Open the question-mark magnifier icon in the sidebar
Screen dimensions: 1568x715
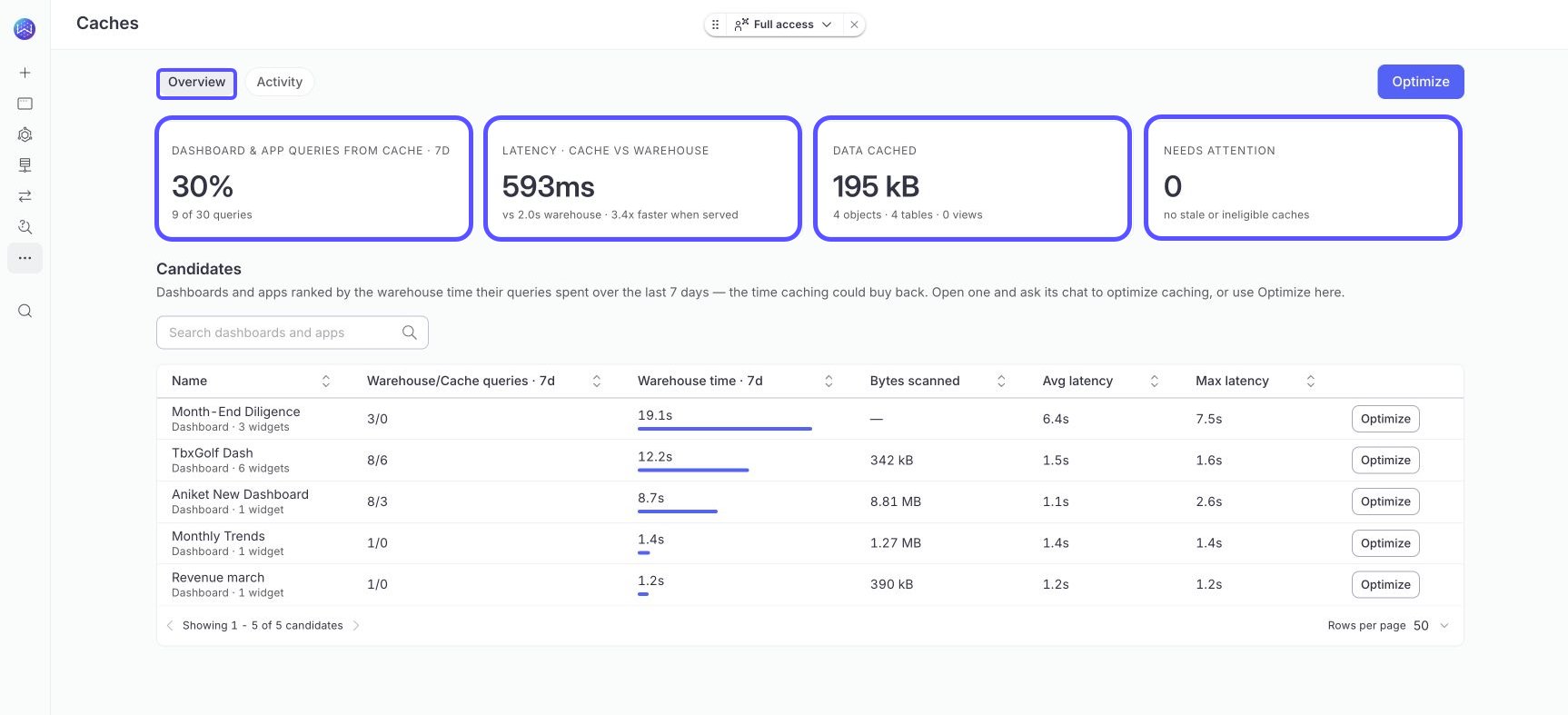(25, 227)
